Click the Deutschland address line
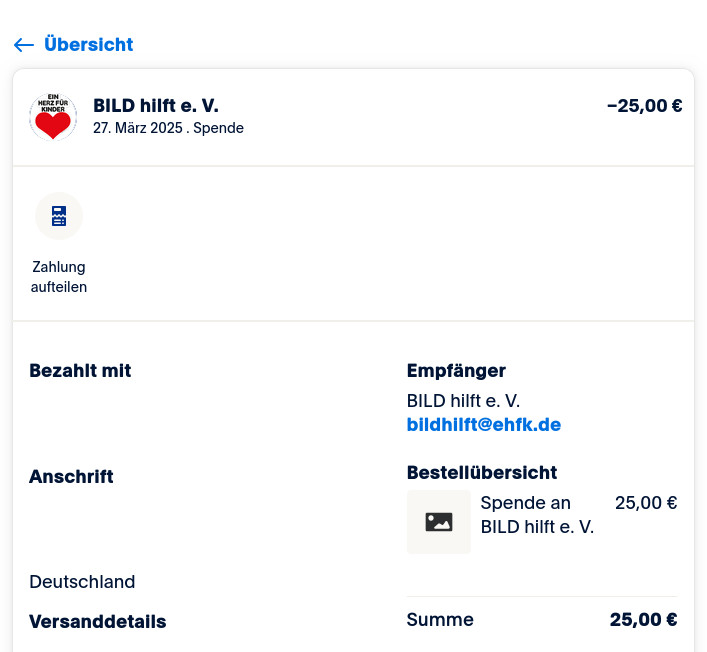This screenshot has width=707, height=652. [x=82, y=582]
